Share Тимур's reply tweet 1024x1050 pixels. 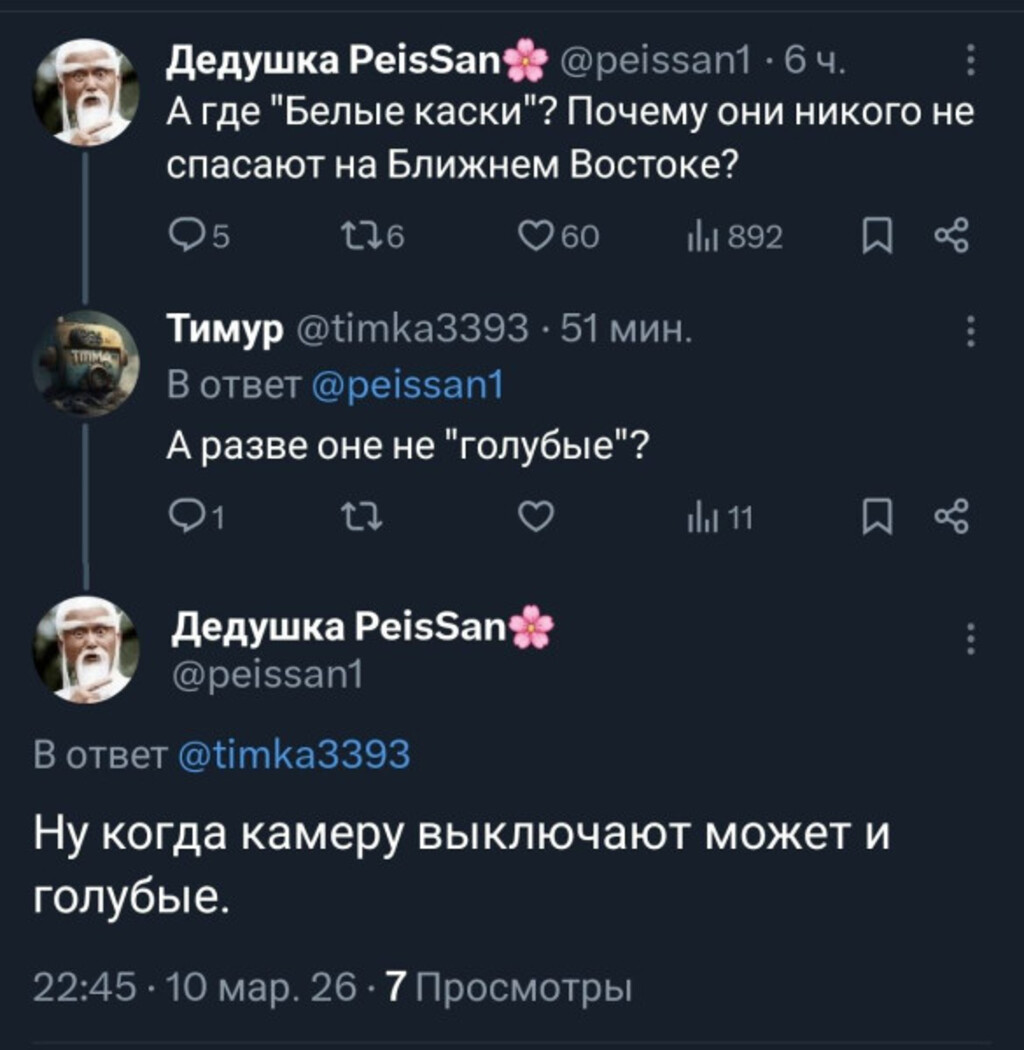[950, 517]
